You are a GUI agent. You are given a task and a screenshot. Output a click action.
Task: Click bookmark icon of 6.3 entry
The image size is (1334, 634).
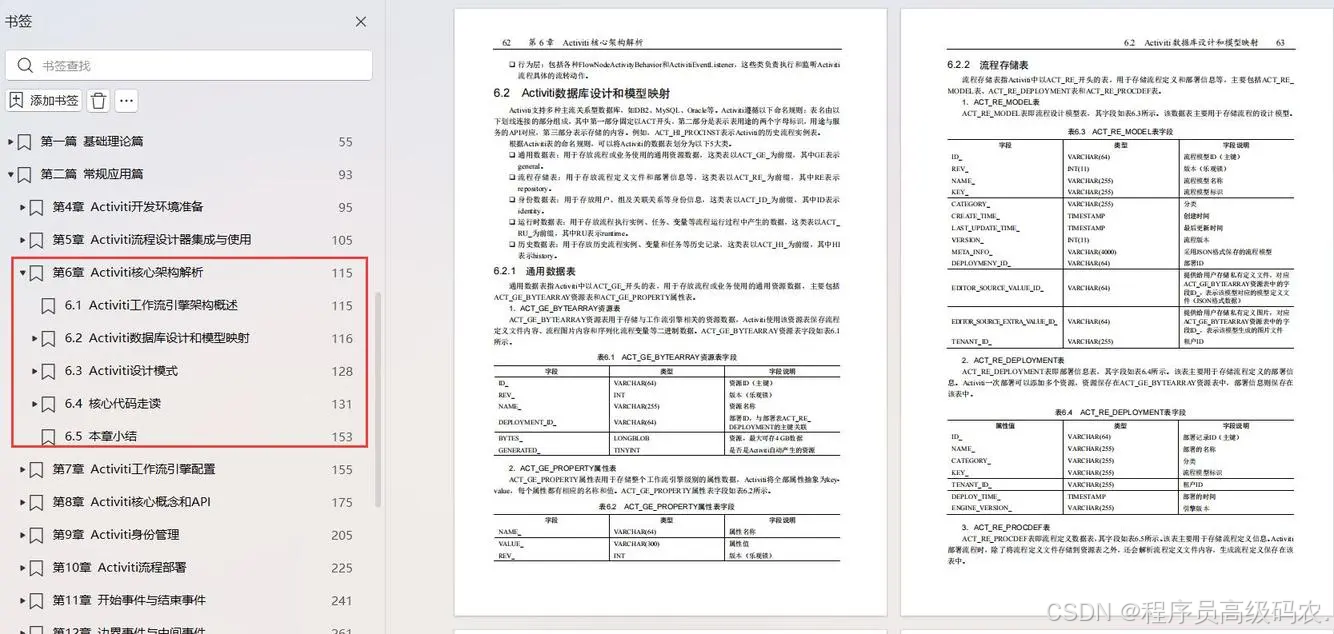pyautogui.click(x=49, y=371)
